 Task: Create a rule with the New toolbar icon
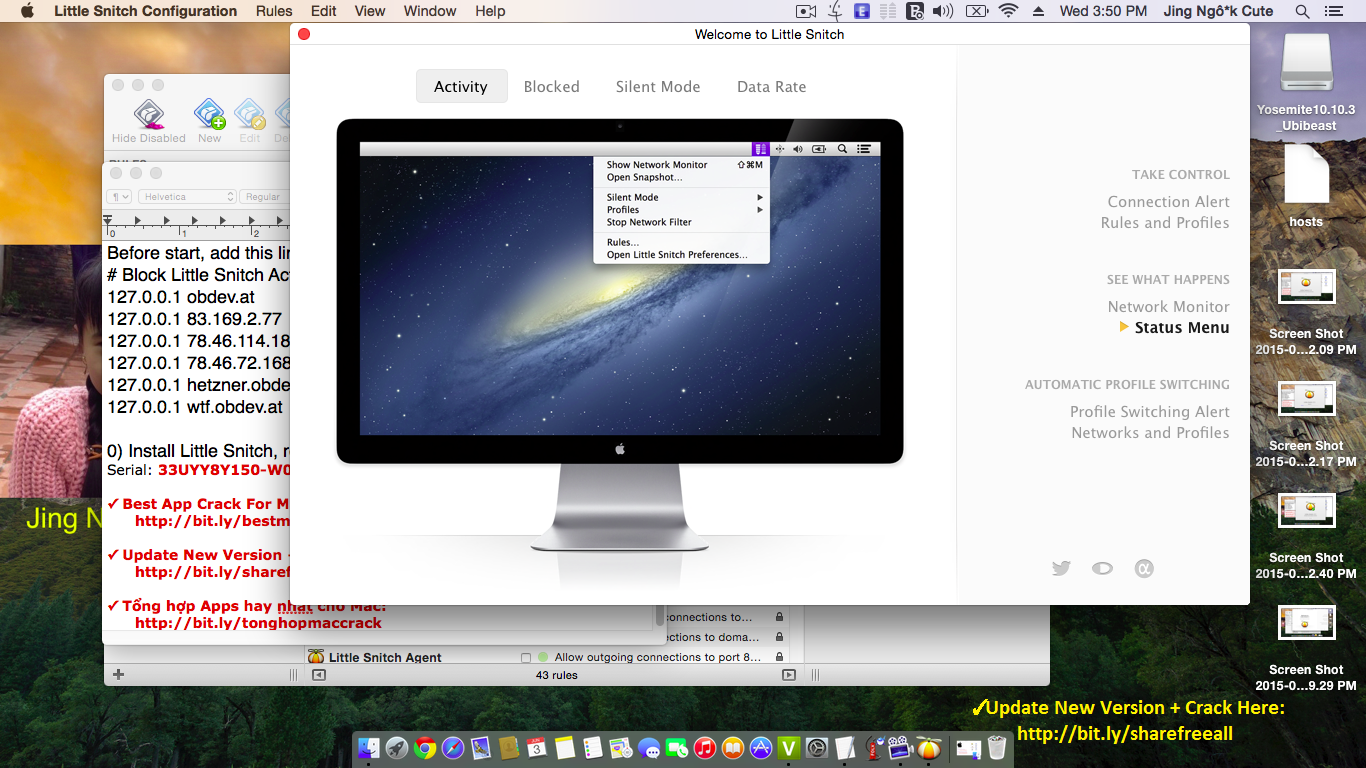coord(209,114)
